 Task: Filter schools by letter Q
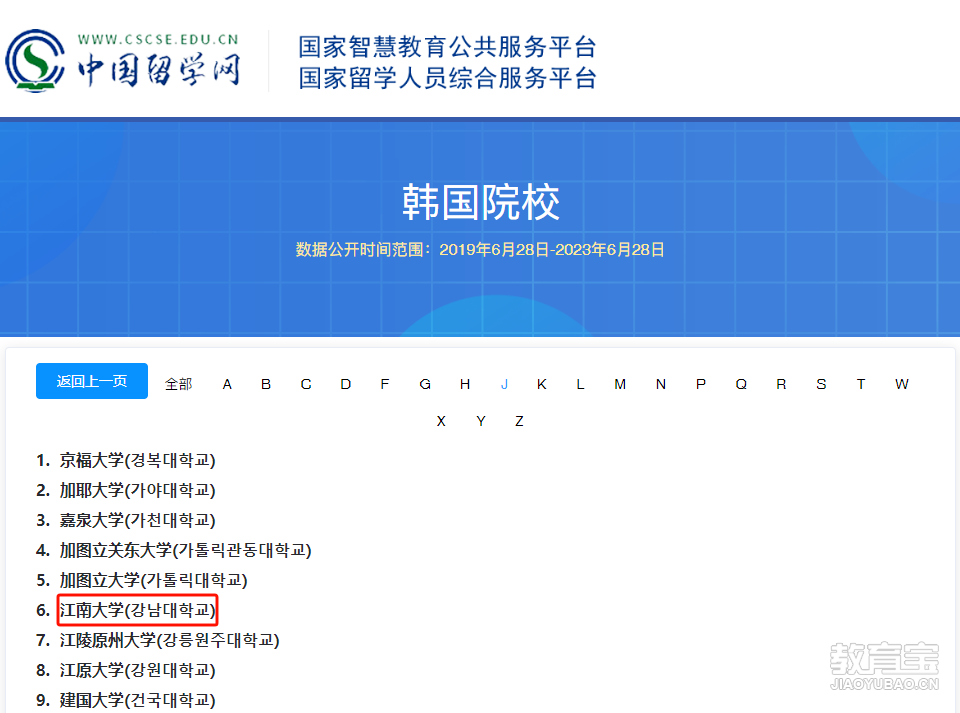tap(741, 384)
